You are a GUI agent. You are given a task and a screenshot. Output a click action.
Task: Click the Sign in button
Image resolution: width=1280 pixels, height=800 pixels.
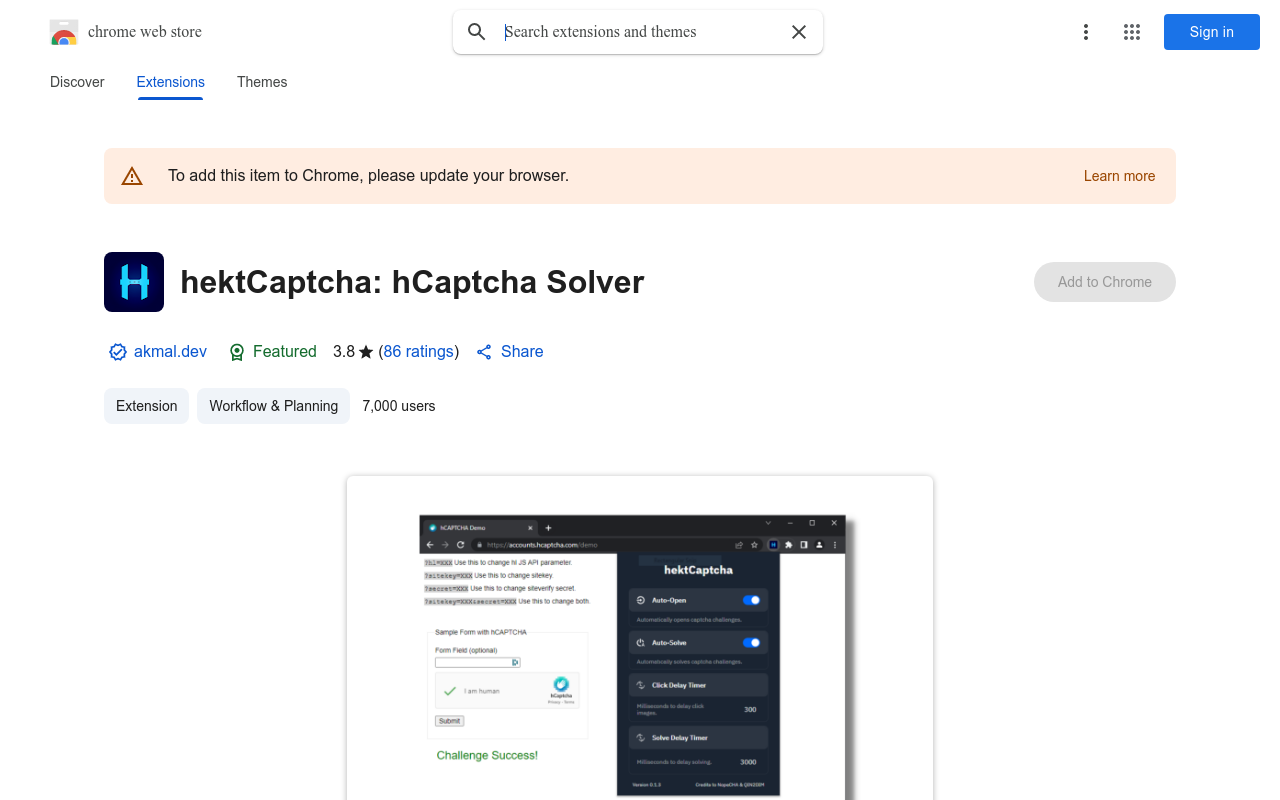pyautogui.click(x=1211, y=31)
